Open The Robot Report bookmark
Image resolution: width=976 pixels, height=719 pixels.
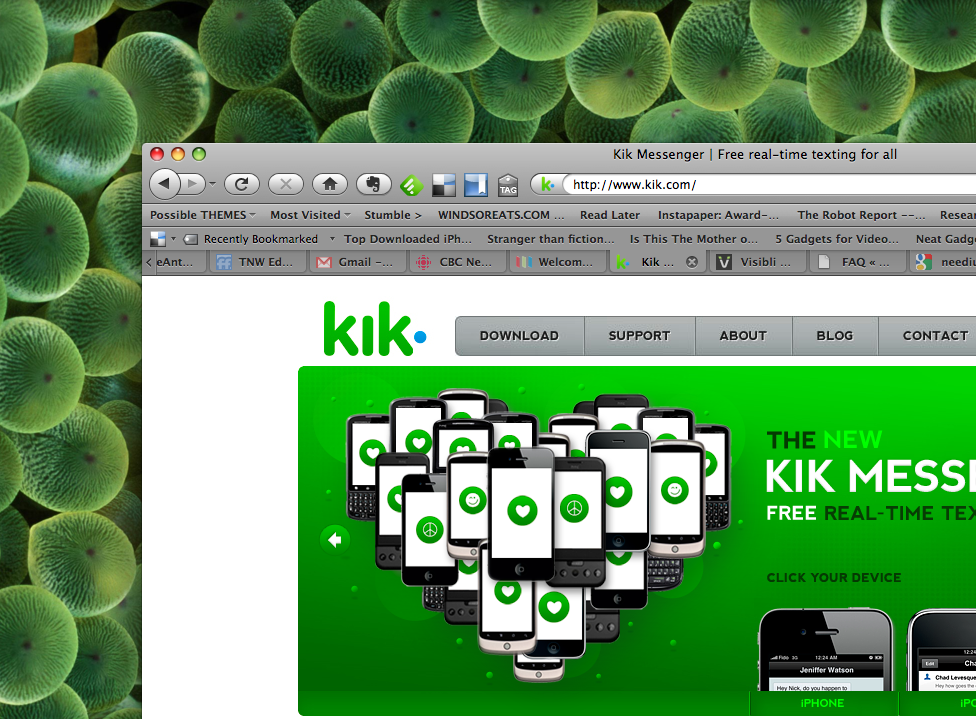[x=861, y=215]
